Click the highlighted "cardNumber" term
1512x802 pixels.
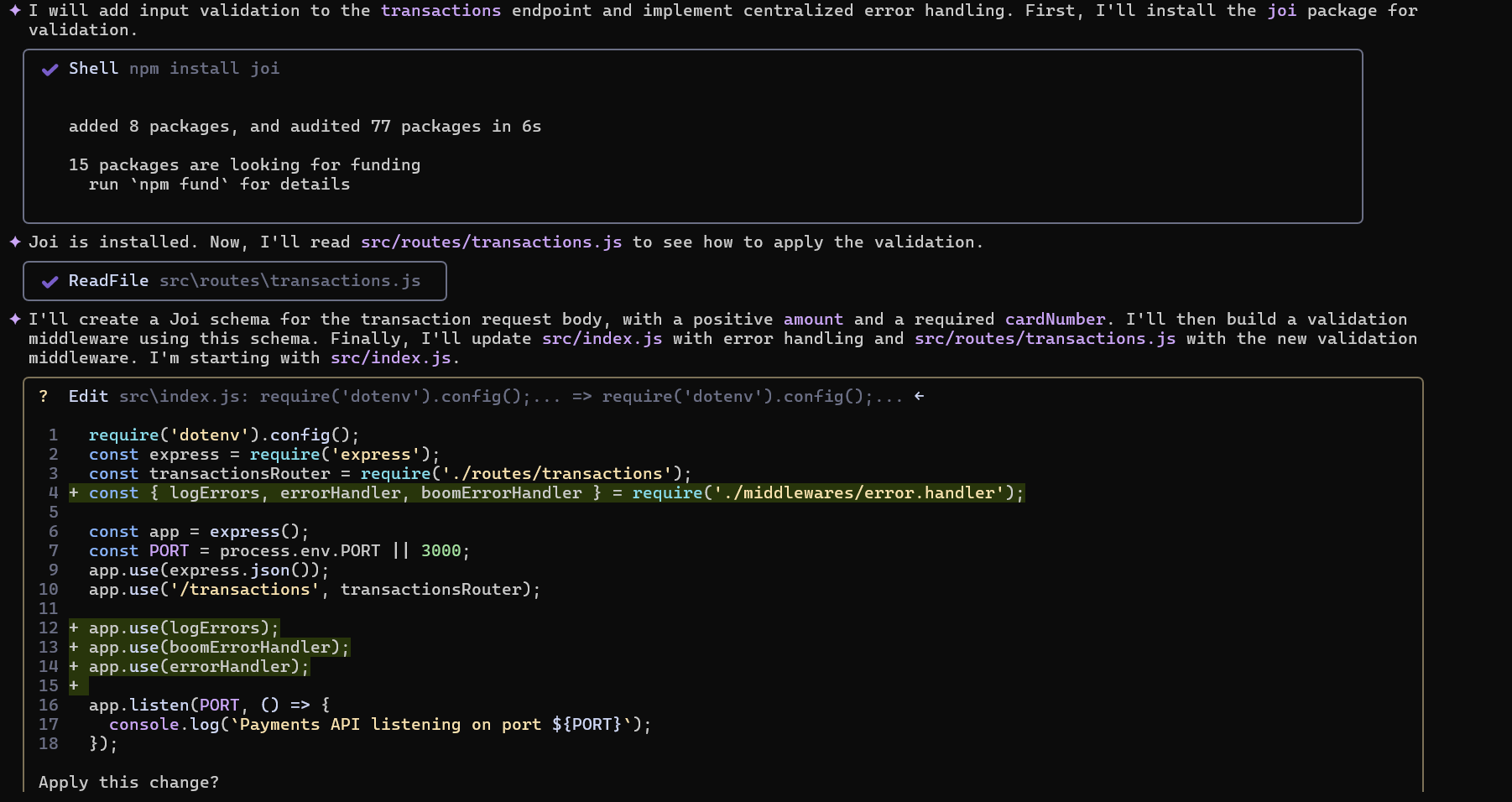(1055, 319)
